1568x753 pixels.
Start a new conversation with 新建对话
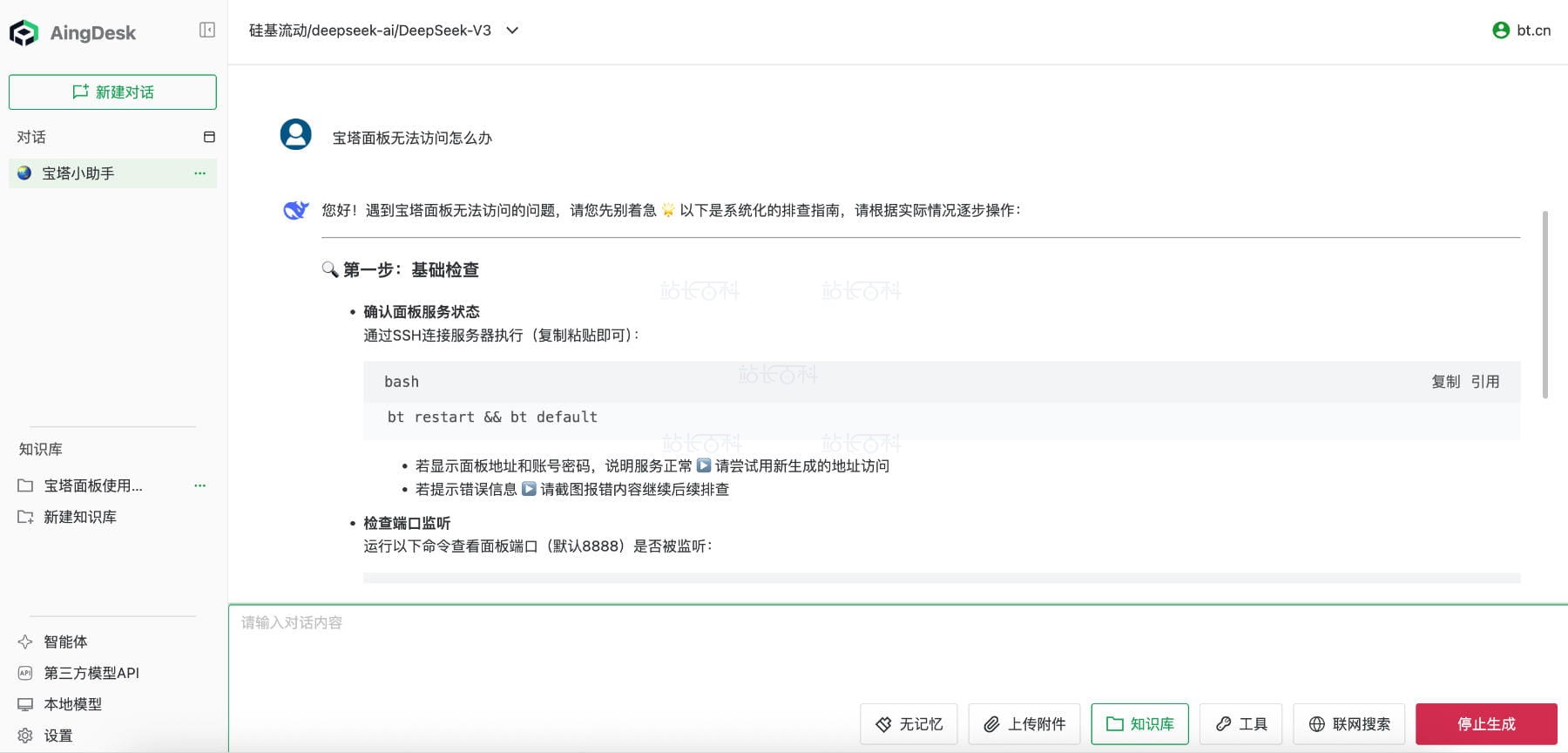coord(112,92)
